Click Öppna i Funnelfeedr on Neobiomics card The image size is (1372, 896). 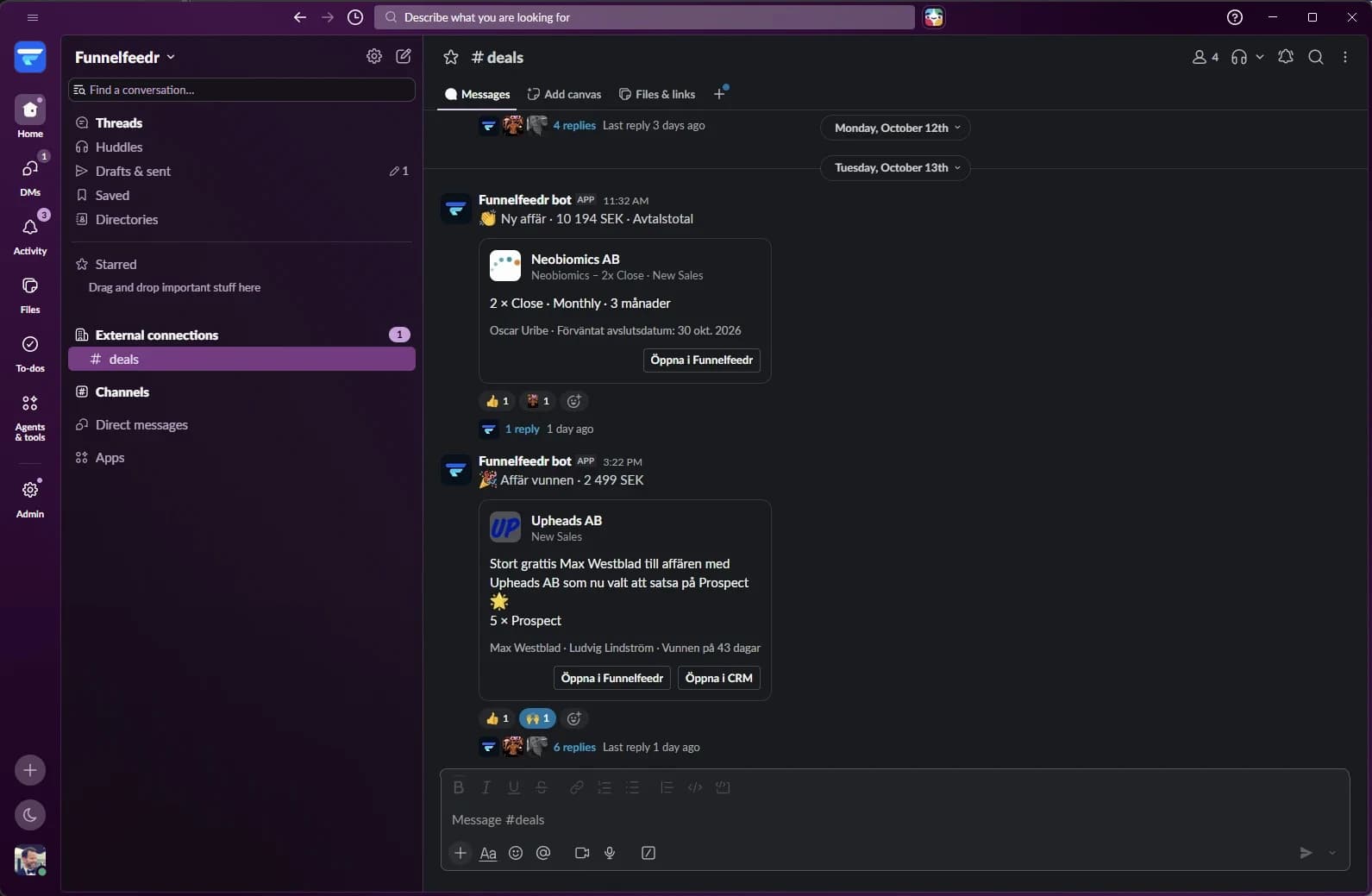[x=701, y=360]
